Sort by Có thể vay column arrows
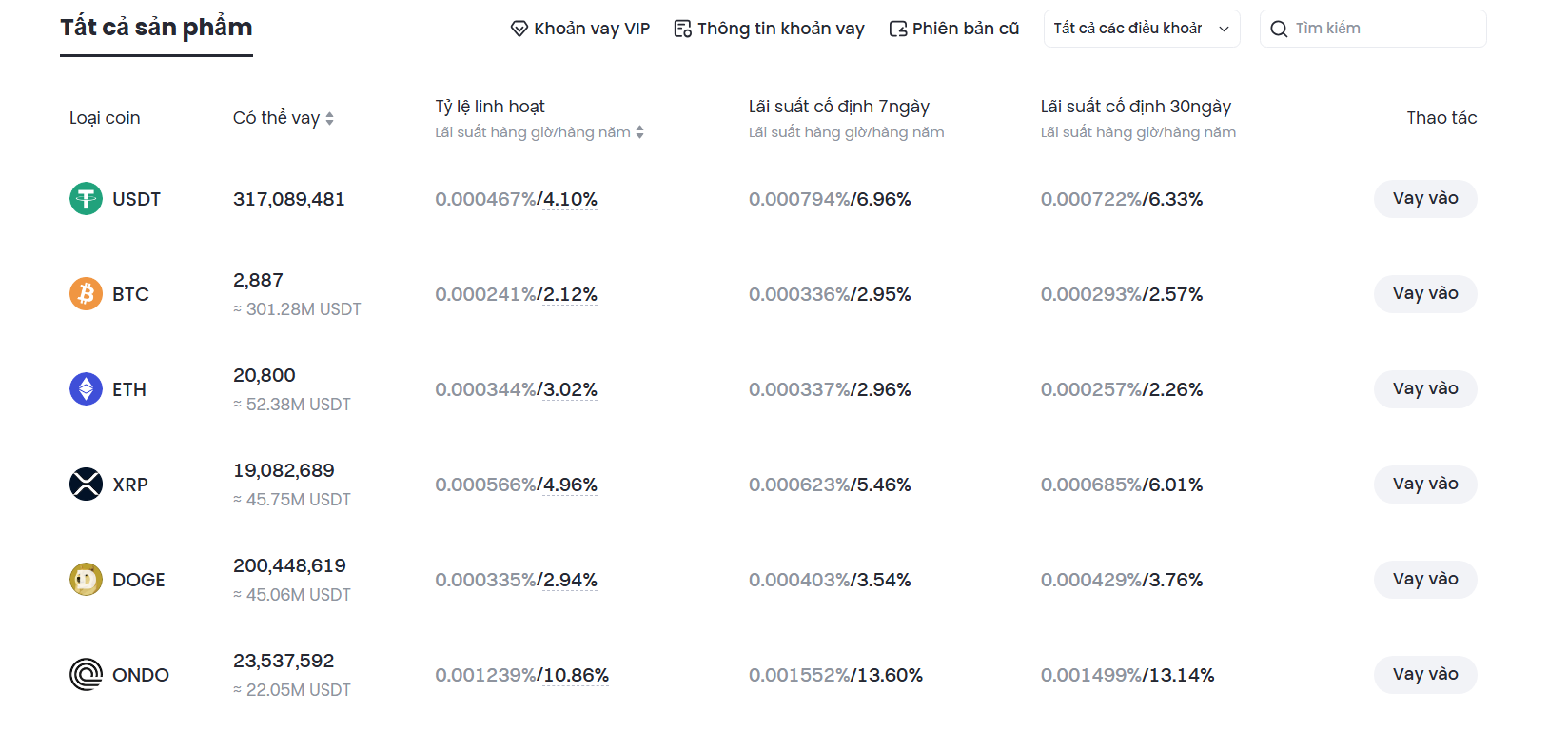 point(329,119)
